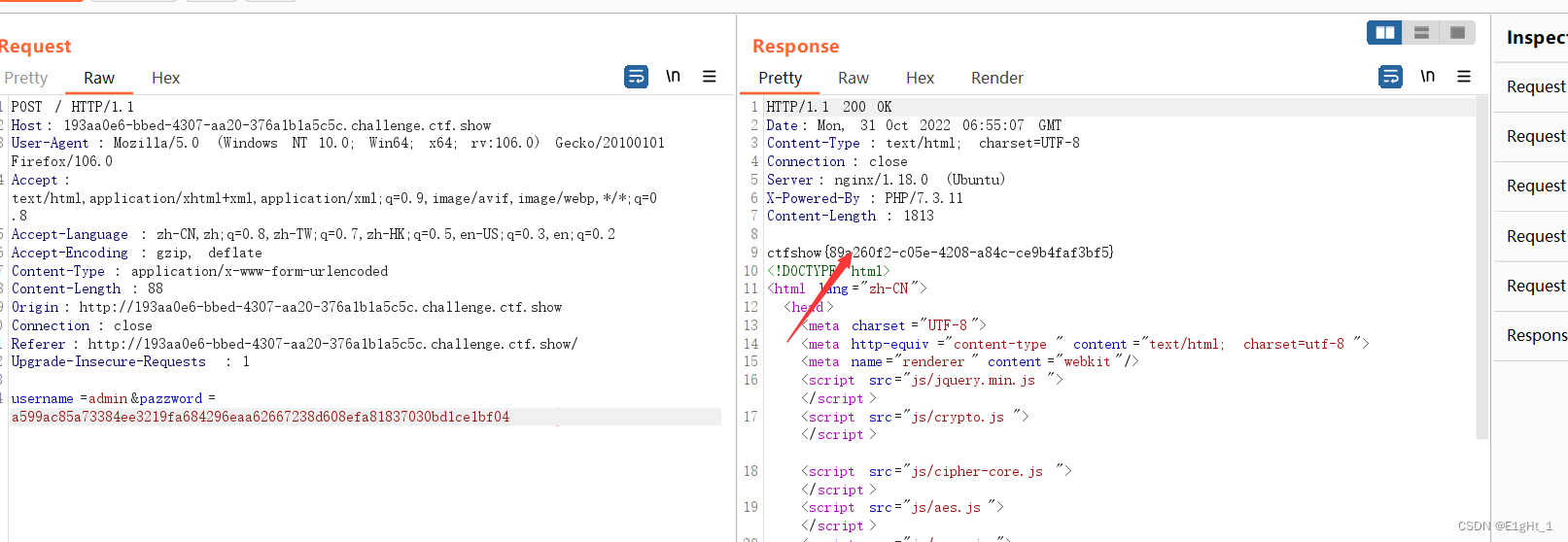Viewport: 1568px width, 542px height.
Task: Click the Upgrade-Insecure-Requests header line
Action: coord(130,361)
